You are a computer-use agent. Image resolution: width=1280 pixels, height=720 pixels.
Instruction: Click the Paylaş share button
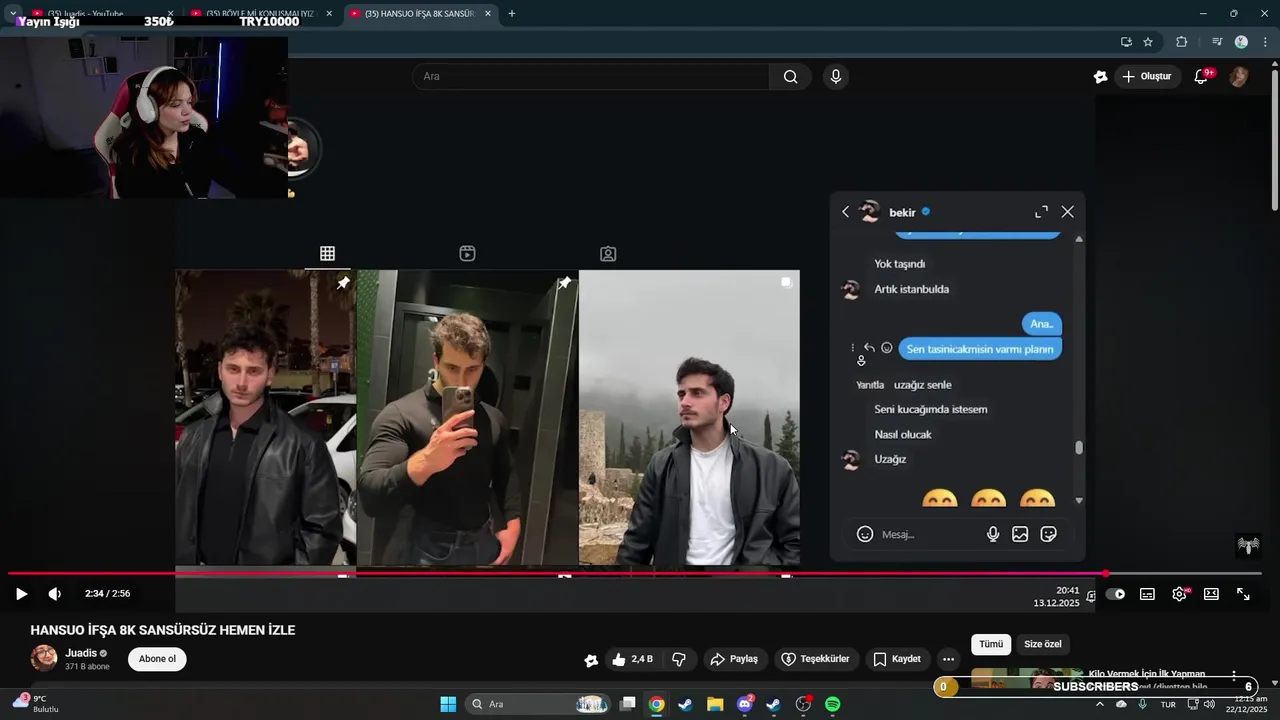click(734, 659)
